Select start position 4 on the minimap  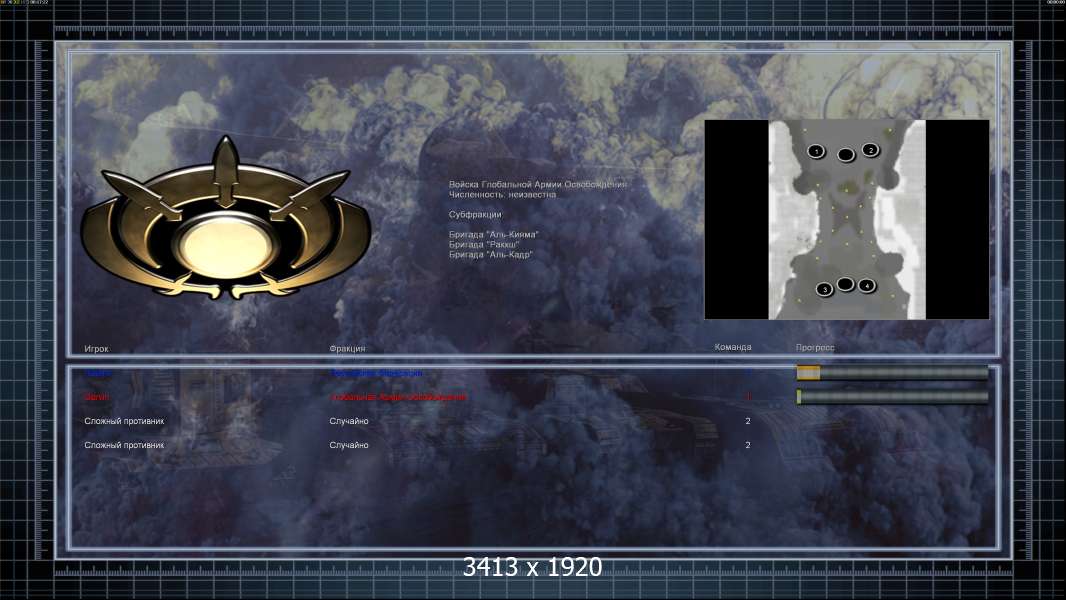pos(866,285)
